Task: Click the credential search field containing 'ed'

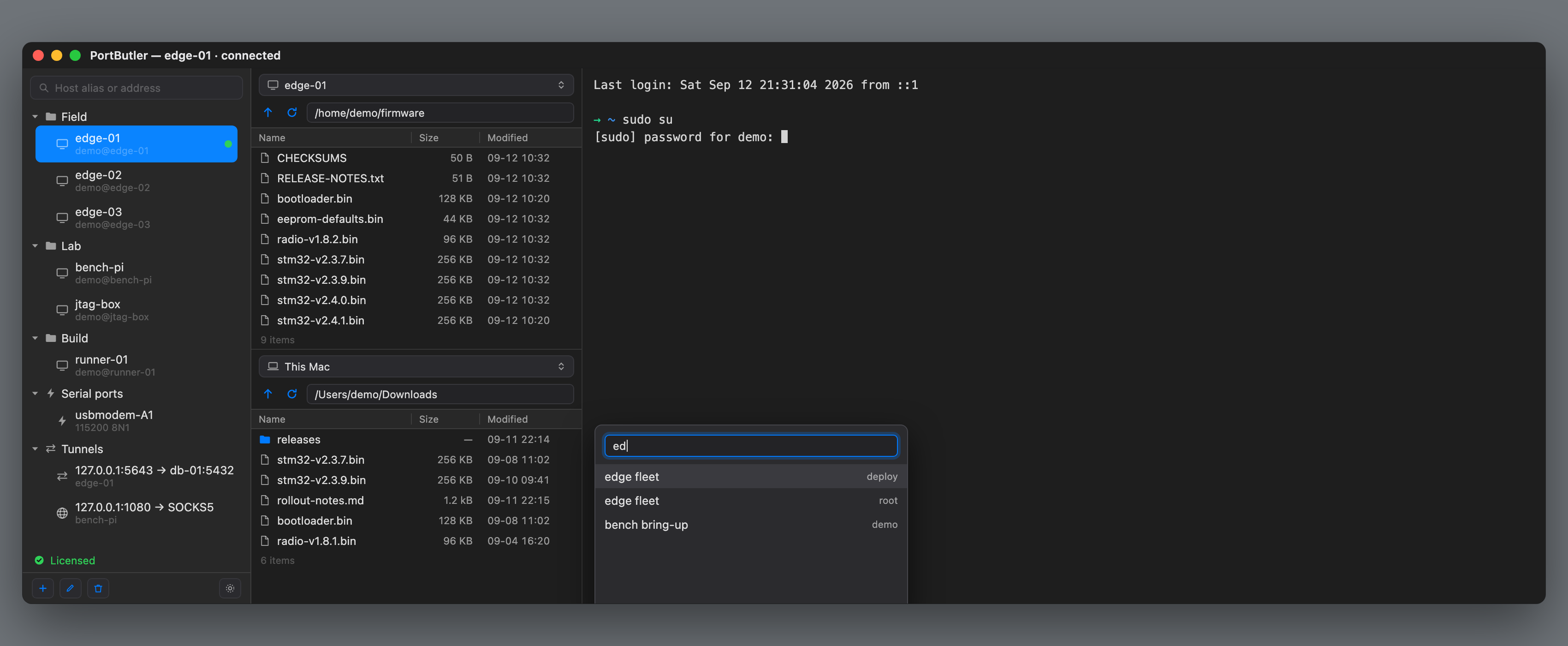Action: point(750,446)
